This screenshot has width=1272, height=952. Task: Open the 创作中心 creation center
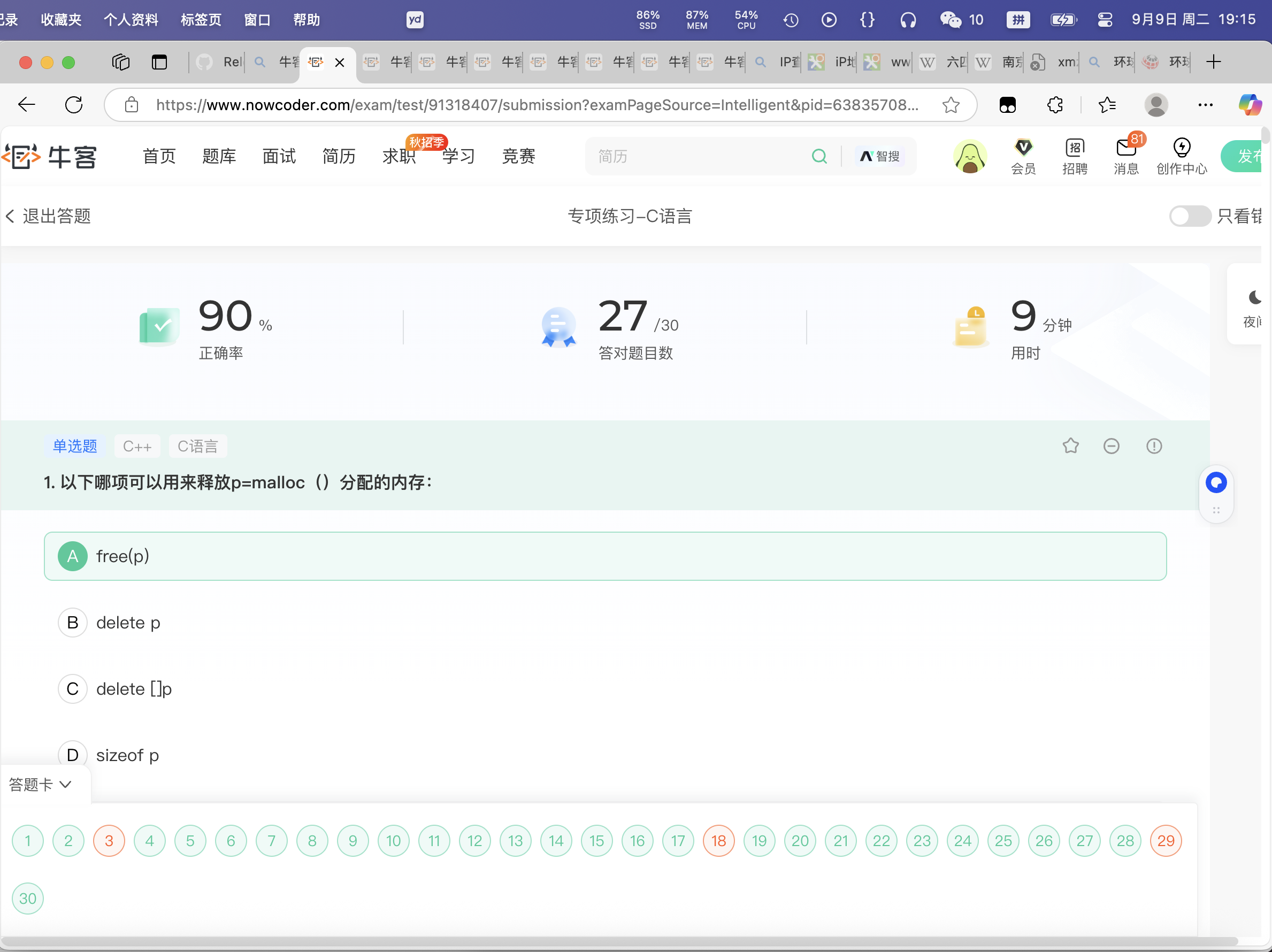tap(1182, 156)
